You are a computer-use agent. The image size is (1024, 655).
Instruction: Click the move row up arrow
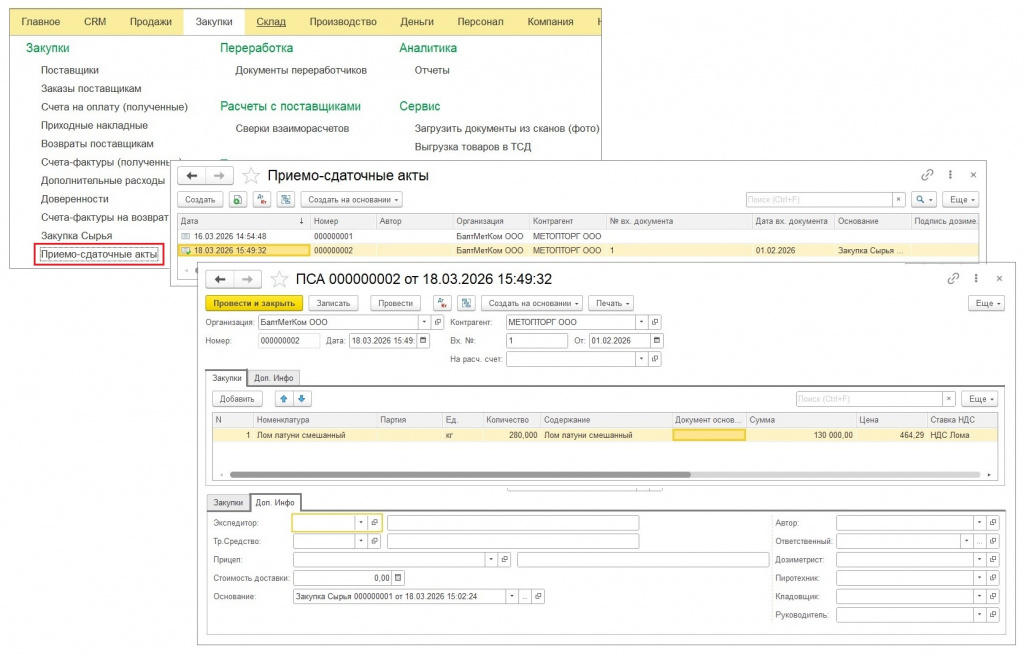(x=282, y=398)
